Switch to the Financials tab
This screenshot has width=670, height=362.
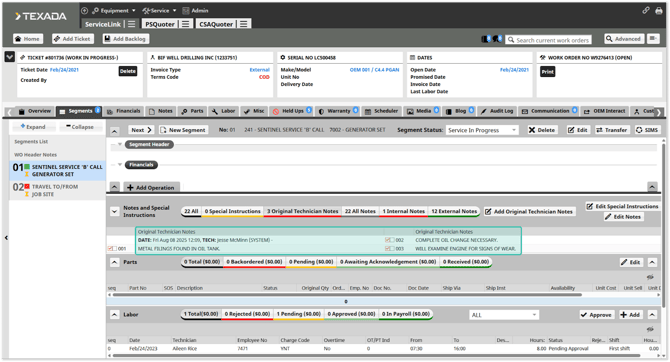pos(123,111)
